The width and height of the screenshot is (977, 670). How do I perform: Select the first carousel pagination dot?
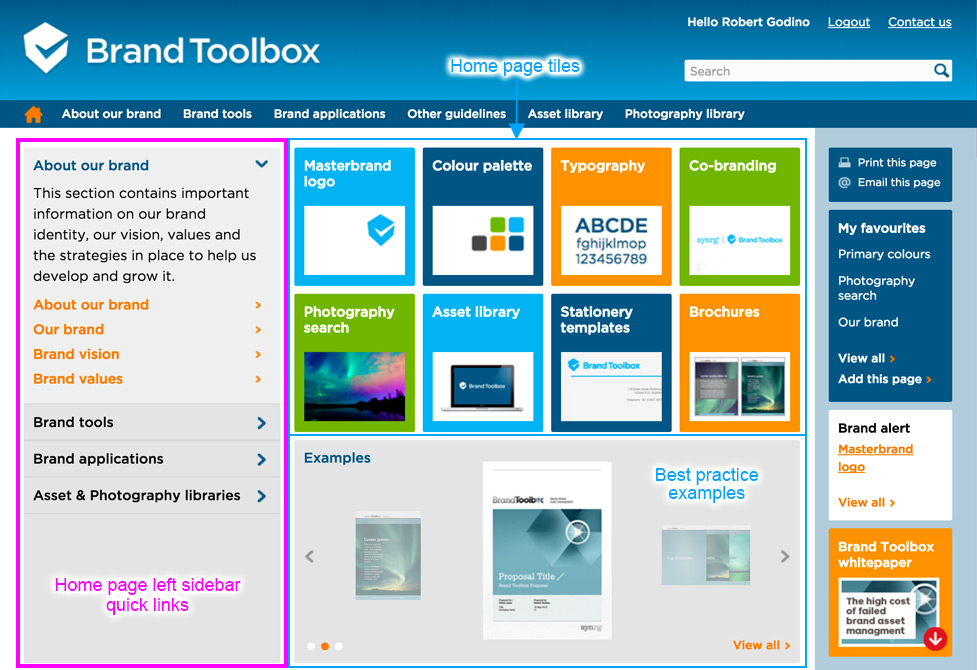[311, 646]
